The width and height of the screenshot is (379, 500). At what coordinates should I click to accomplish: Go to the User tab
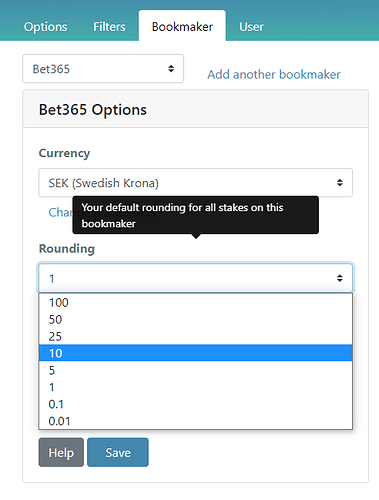[251, 27]
